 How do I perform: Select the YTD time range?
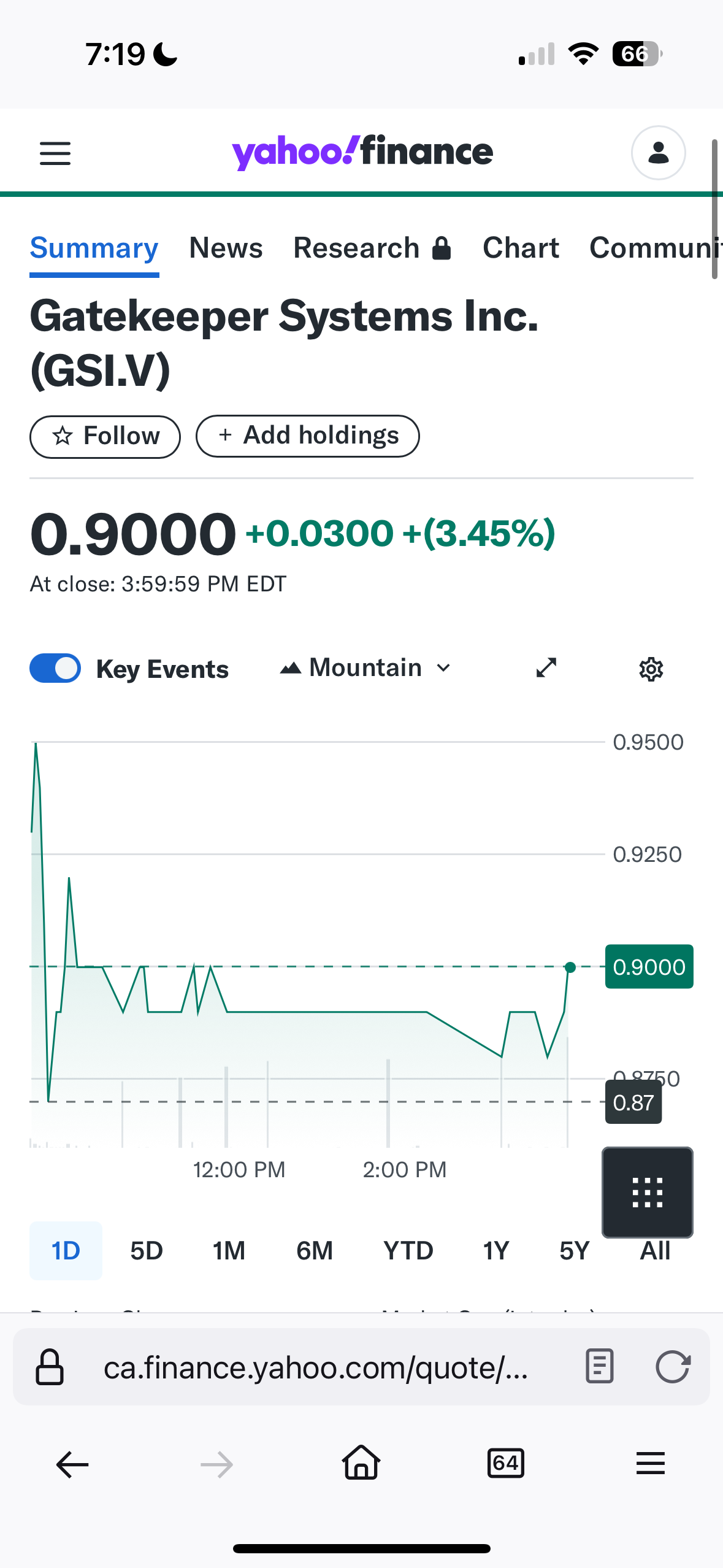click(408, 1251)
